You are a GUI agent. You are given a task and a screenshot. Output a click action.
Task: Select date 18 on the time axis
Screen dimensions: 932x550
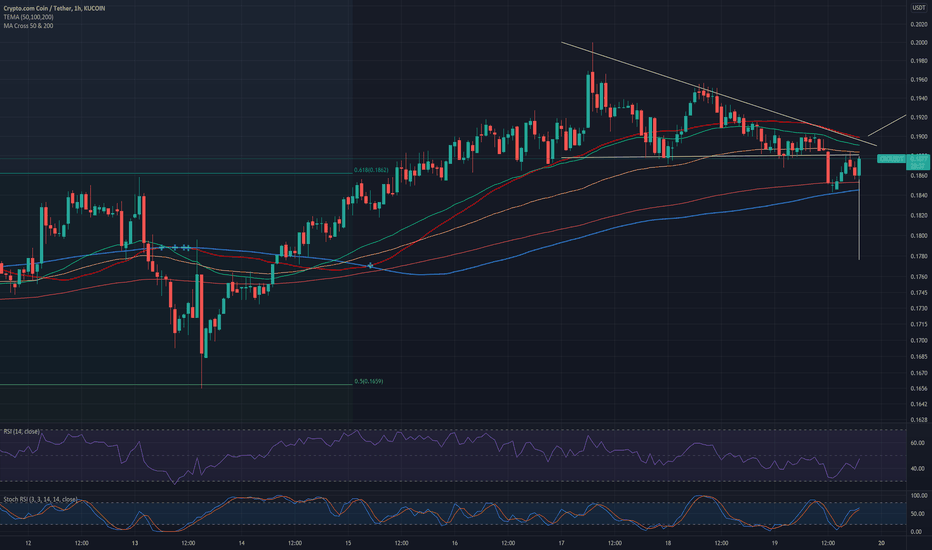click(668, 543)
